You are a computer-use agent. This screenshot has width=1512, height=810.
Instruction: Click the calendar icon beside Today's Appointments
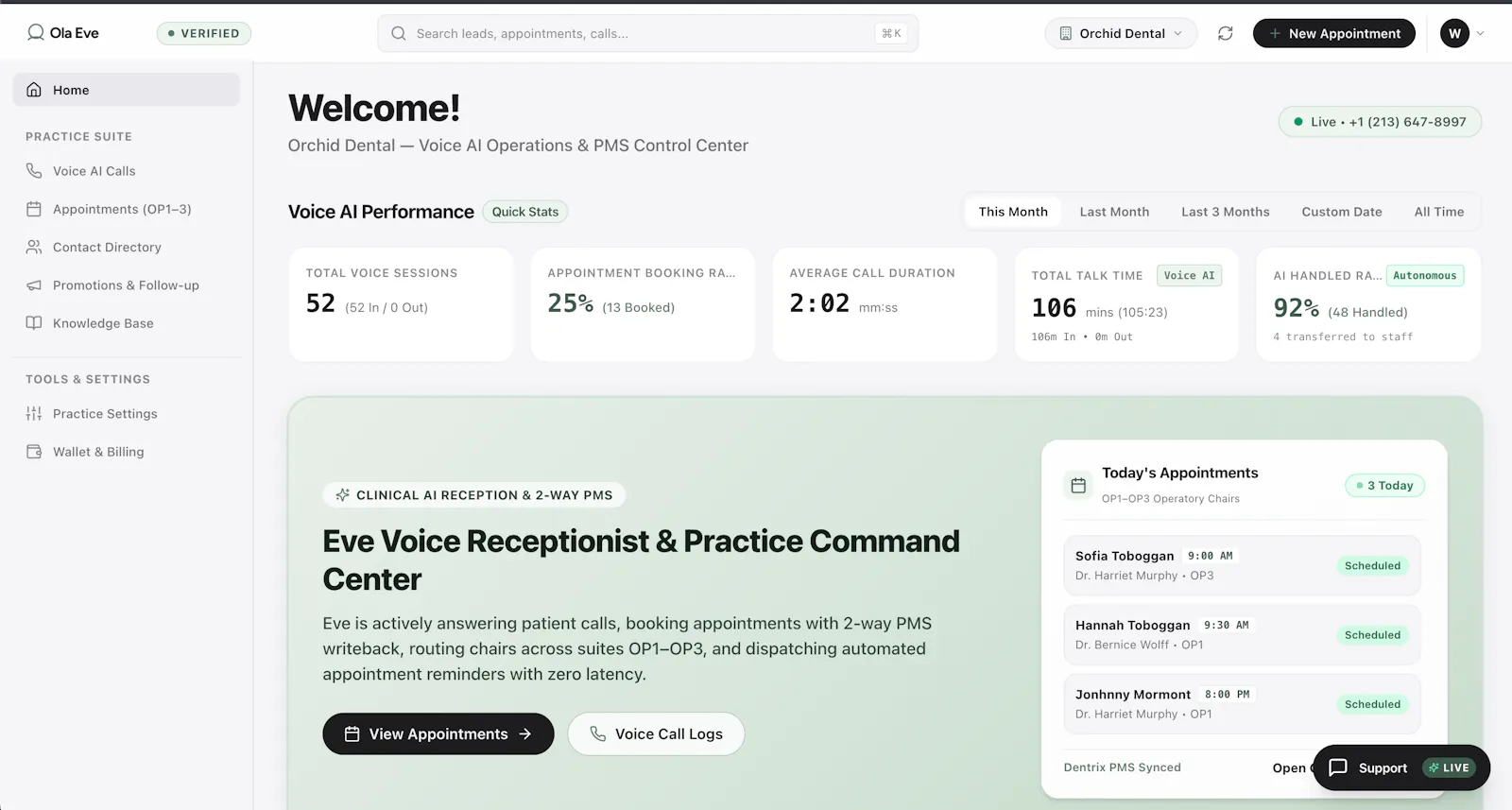tap(1078, 486)
